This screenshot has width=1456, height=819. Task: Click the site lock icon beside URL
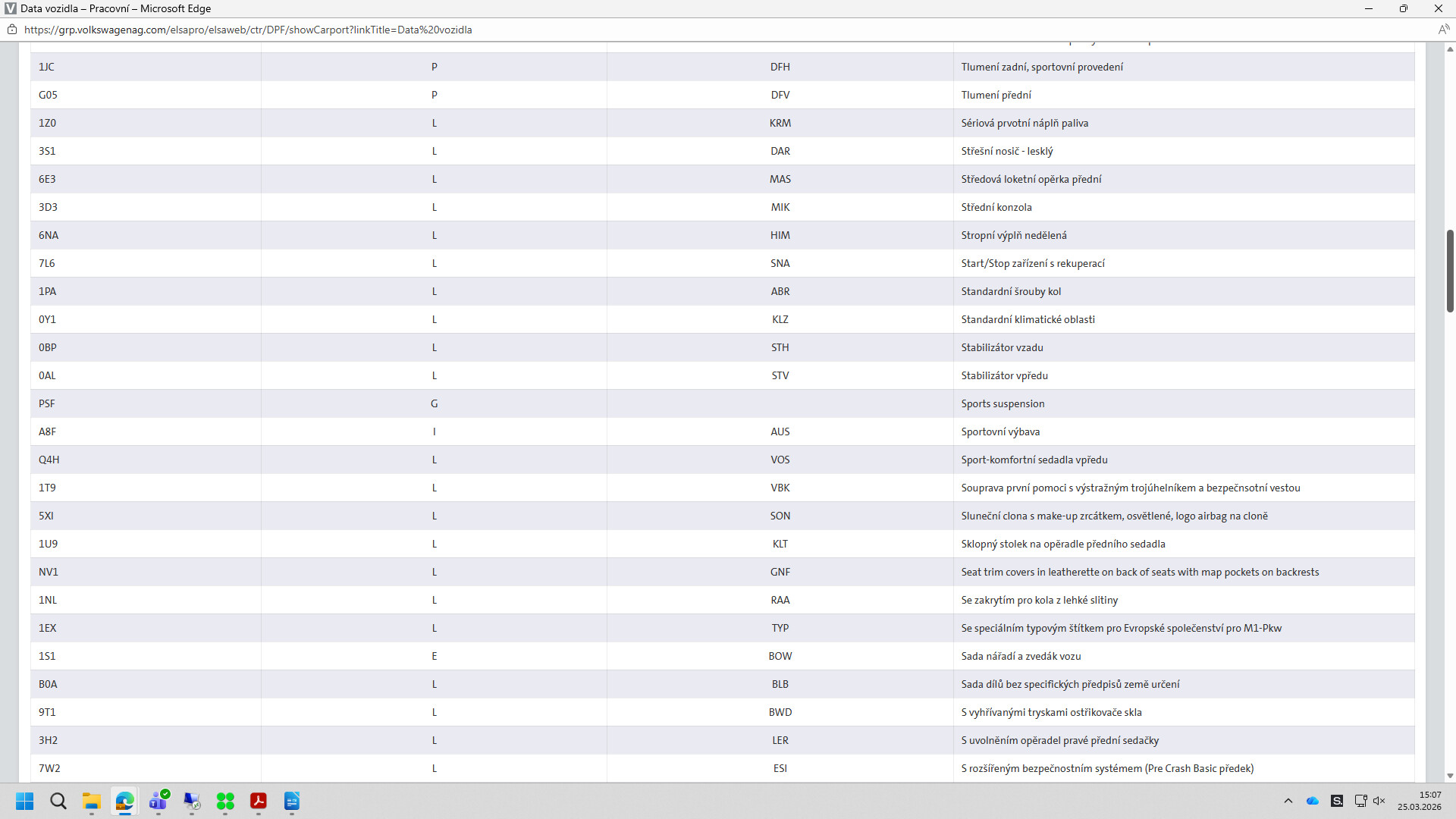pyautogui.click(x=12, y=30)
